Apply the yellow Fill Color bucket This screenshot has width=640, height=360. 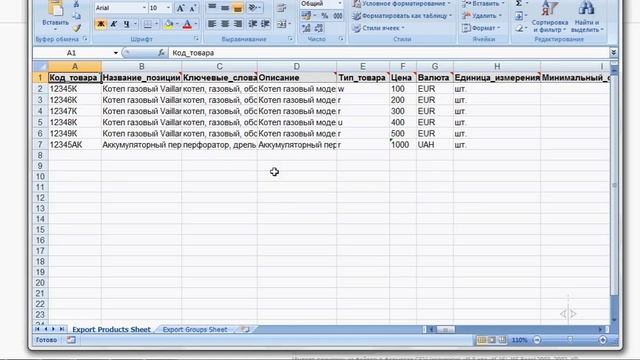[168, 24]
